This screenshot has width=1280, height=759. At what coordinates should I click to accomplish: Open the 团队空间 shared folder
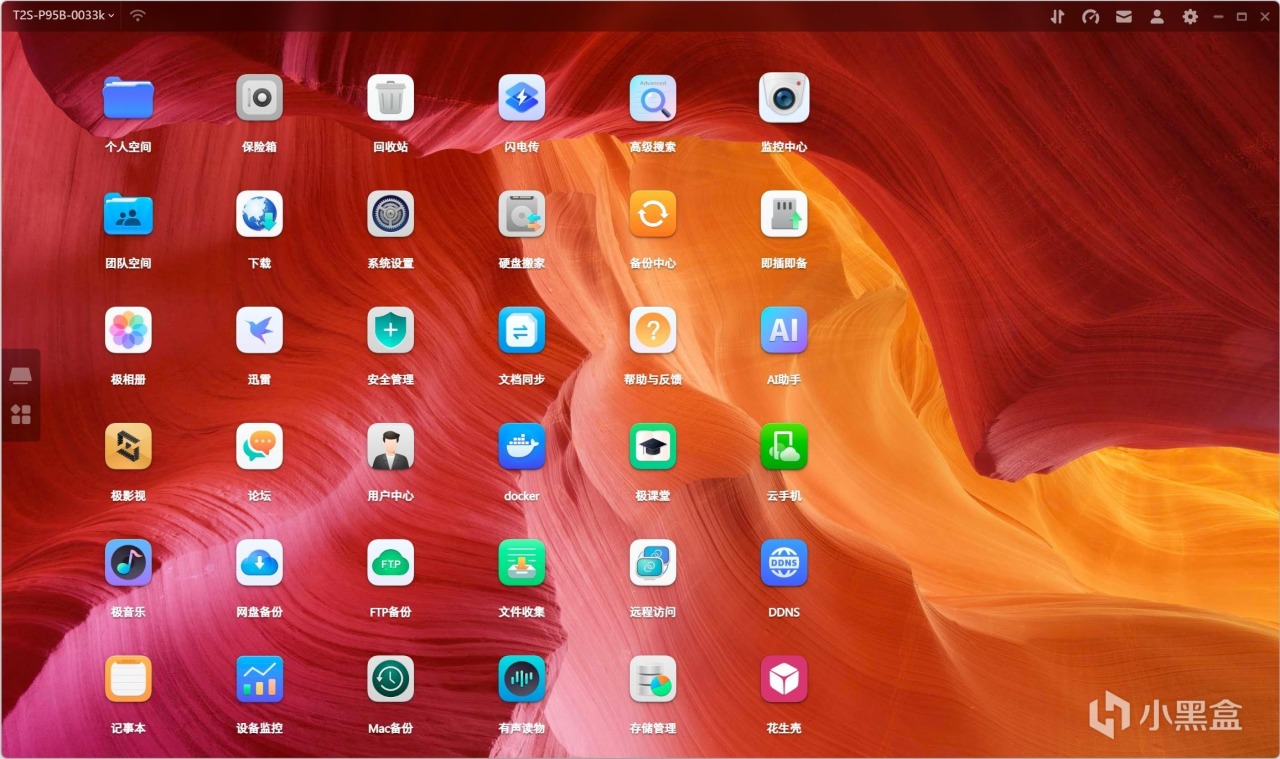pos(128,214)
